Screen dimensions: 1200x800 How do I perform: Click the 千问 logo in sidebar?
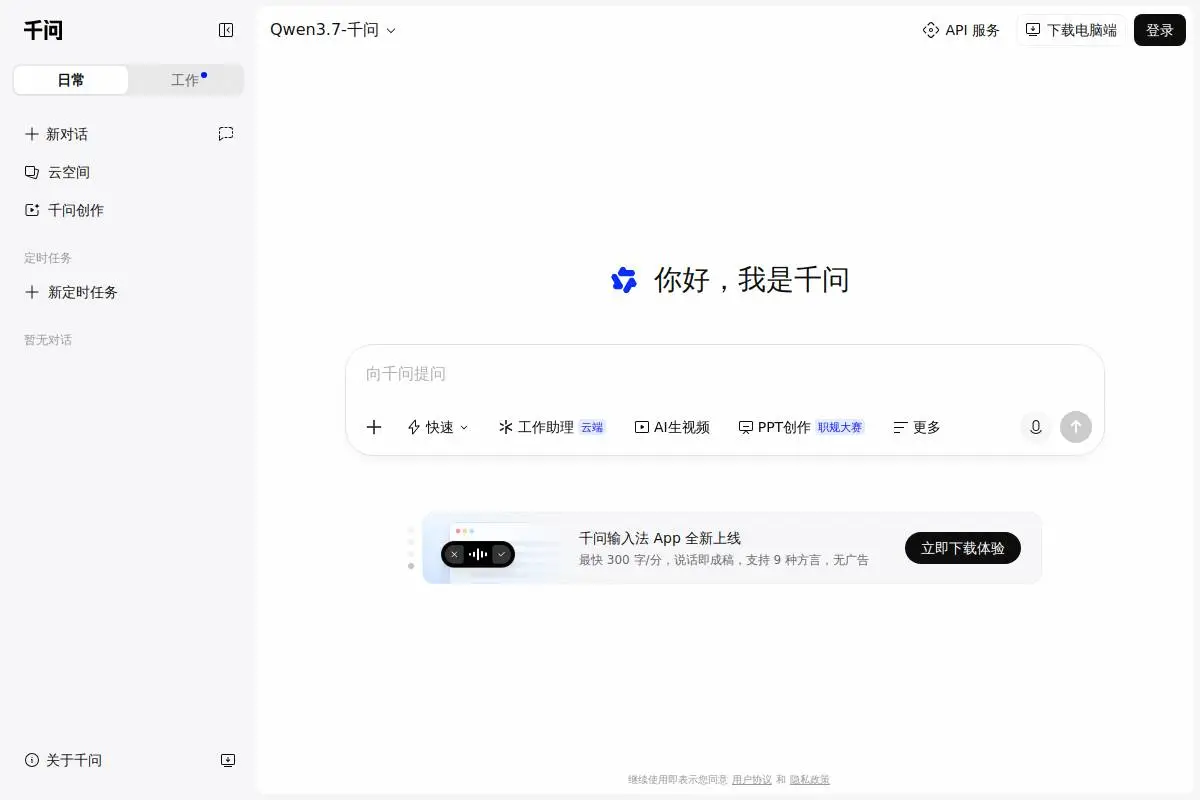coord(43,30)
